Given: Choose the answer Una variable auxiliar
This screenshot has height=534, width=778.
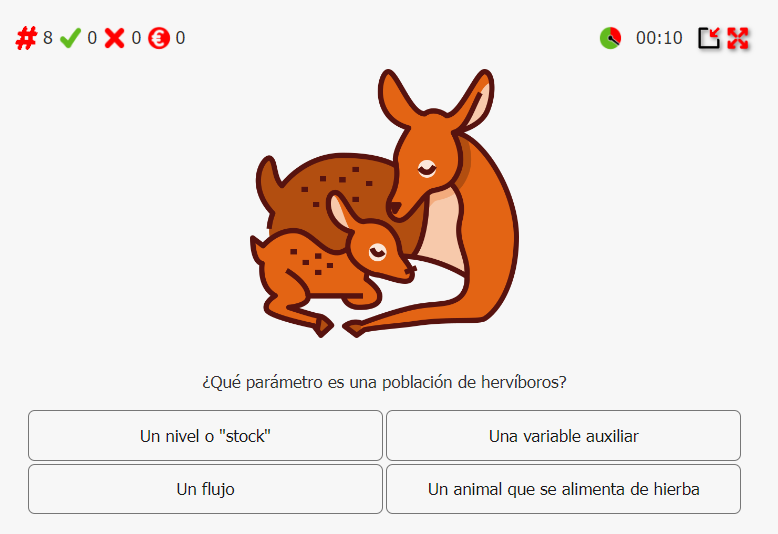Looking at the screenshot, I should tap(563, 436).
